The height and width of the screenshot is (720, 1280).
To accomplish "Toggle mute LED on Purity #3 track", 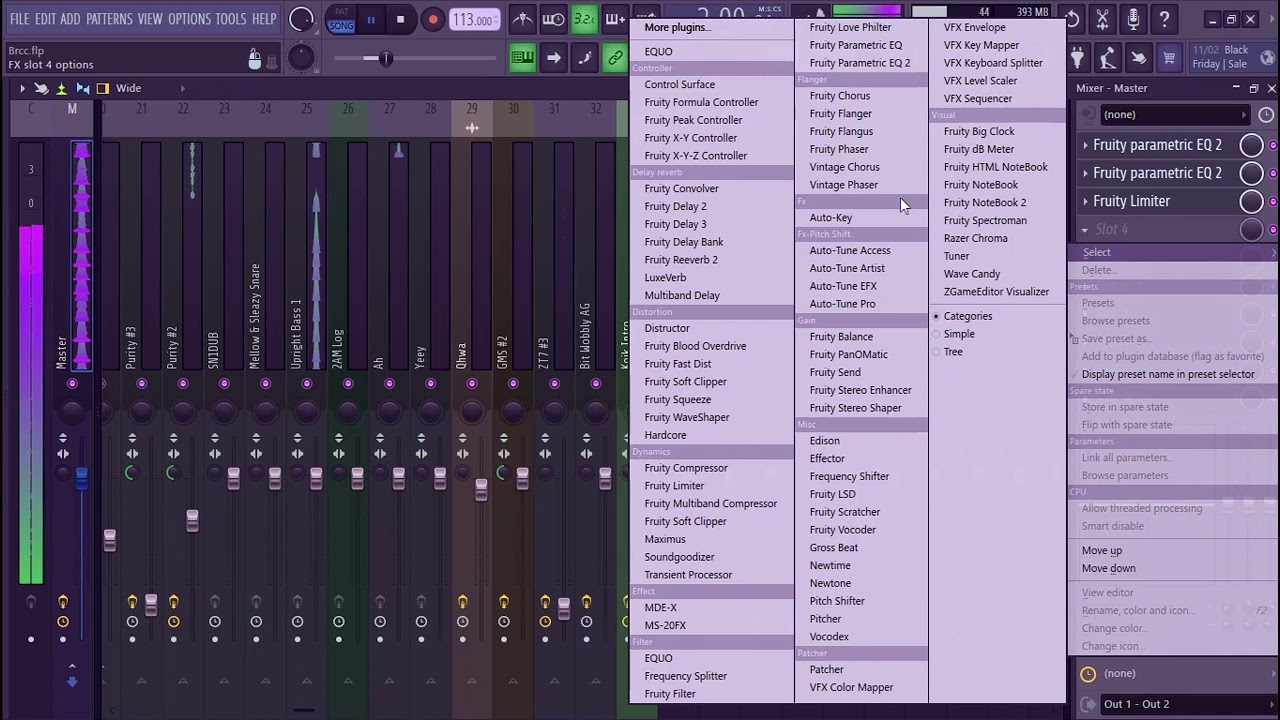I will point(141,384).
